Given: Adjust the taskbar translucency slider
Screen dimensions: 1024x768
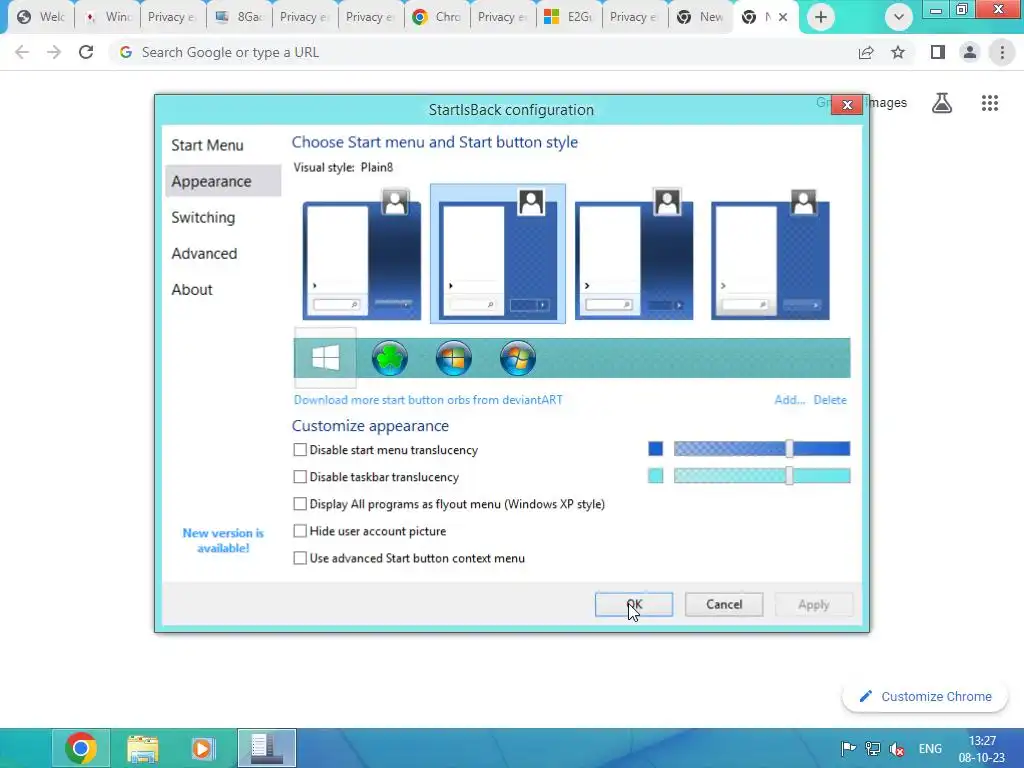Looking at the screenshot, I should (x=789, y=476).
